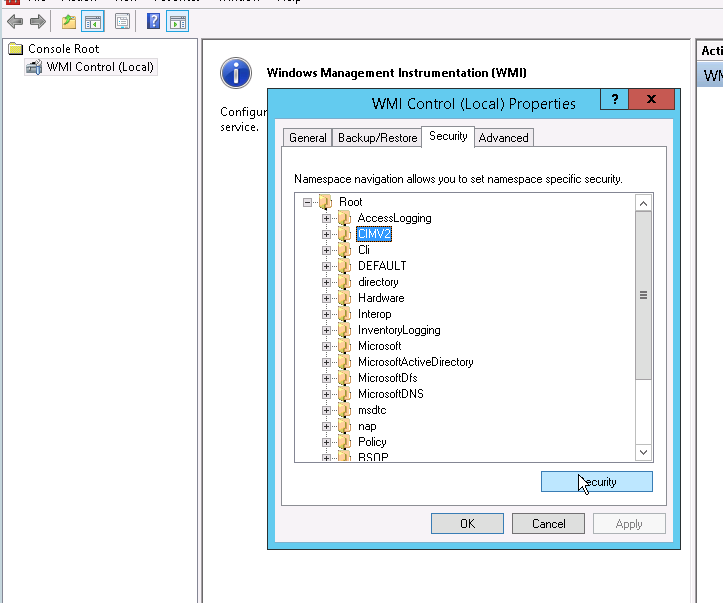This screenshot has width=723, height=603.
Task: Click OK in WMI Properties dialog
Action: tap(467, 524)
